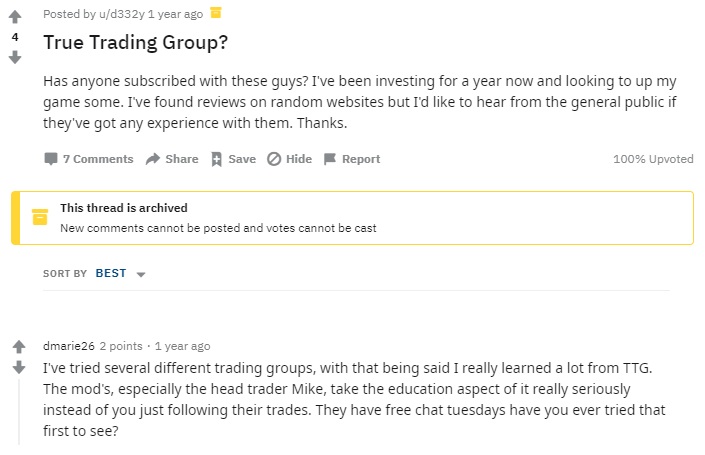Click the Share arrow icon
705x455 pixels.
(153, 159)
